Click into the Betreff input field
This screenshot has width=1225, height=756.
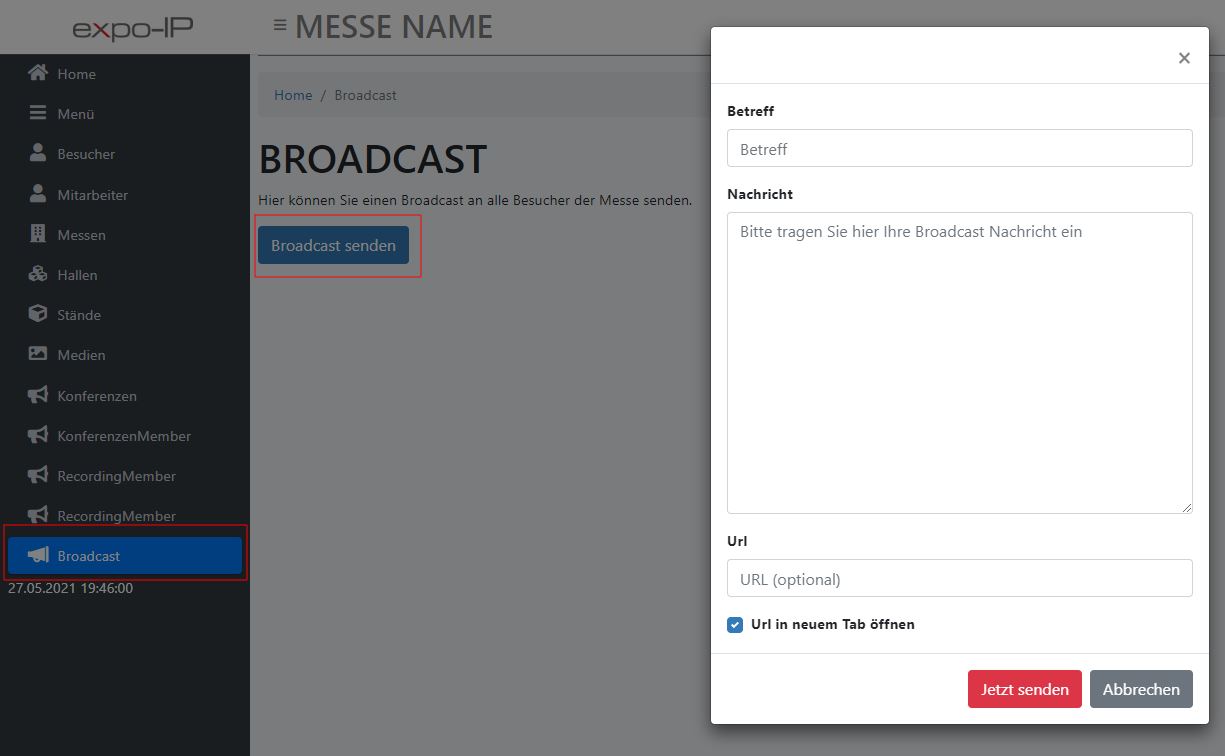(959, 148)
